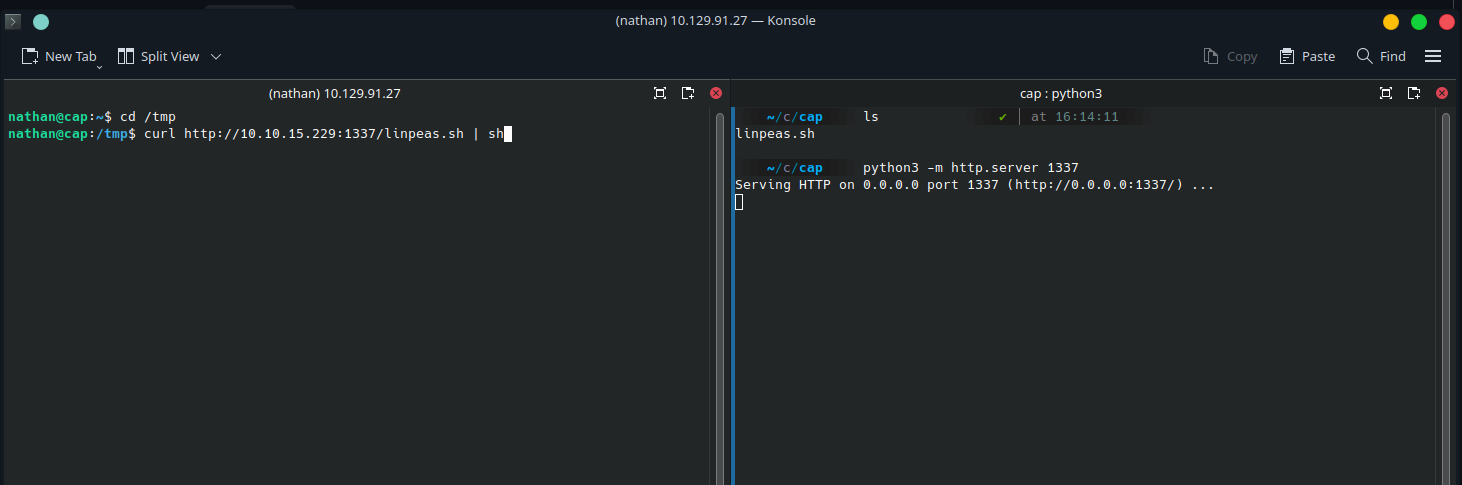Viewport: 1462px width, 485px height.
Task: Maximize the cap : python3 pane
Action: [1386, 93]
